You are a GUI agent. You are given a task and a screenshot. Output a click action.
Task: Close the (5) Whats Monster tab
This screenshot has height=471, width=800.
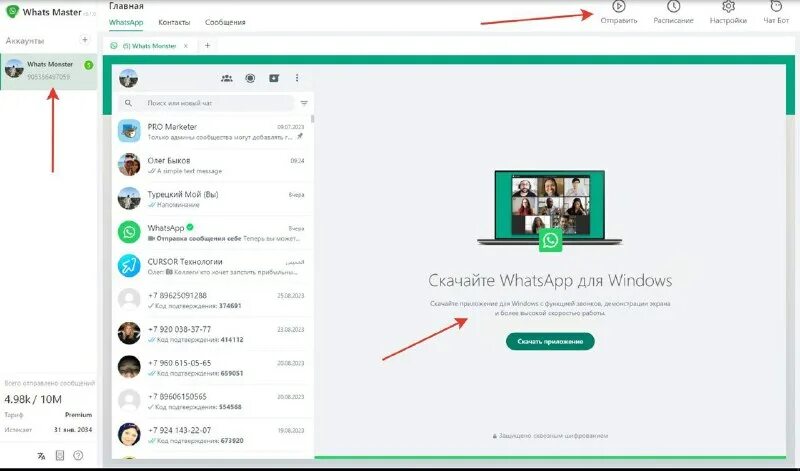coord(186,46)
